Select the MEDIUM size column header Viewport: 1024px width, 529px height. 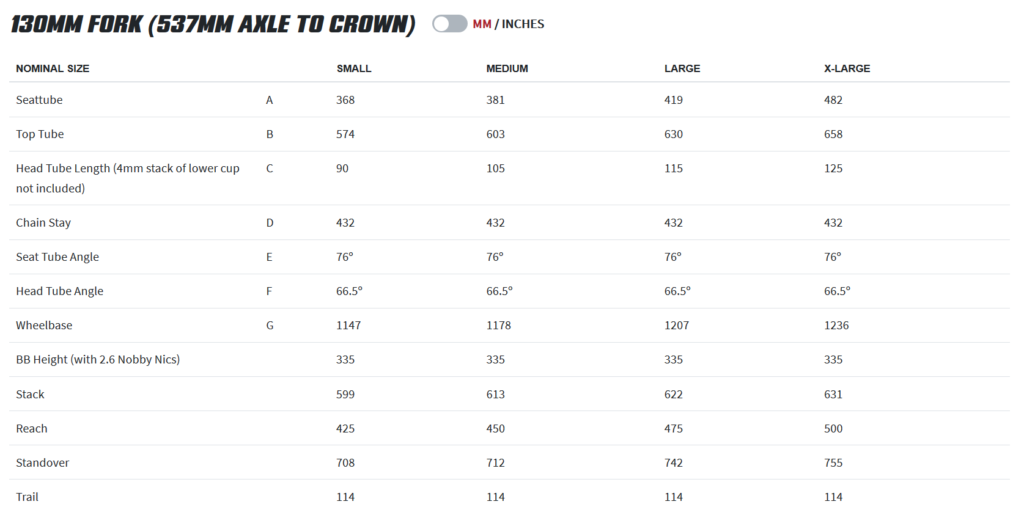[x=507, y=69]
